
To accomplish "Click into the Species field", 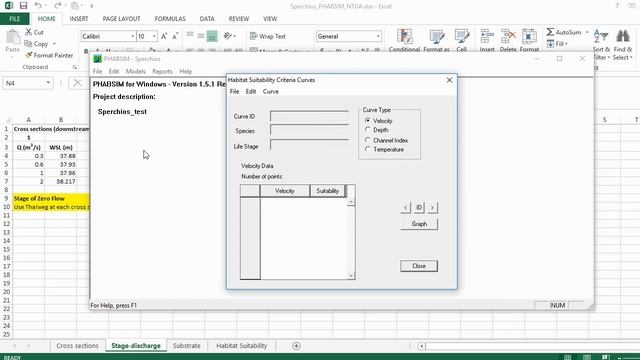I will 309,131.
